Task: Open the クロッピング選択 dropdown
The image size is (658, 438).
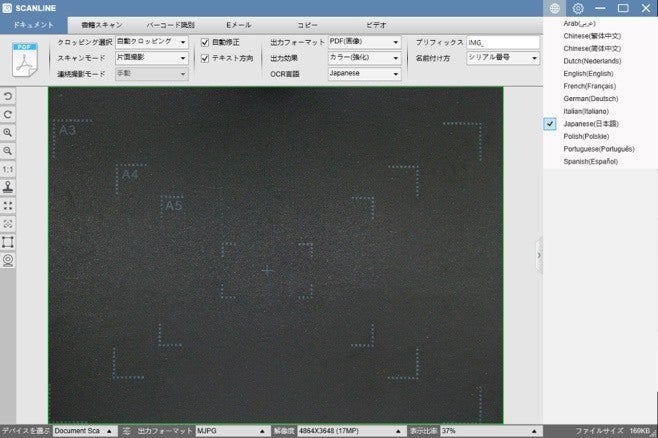Action: click(151, 43)
